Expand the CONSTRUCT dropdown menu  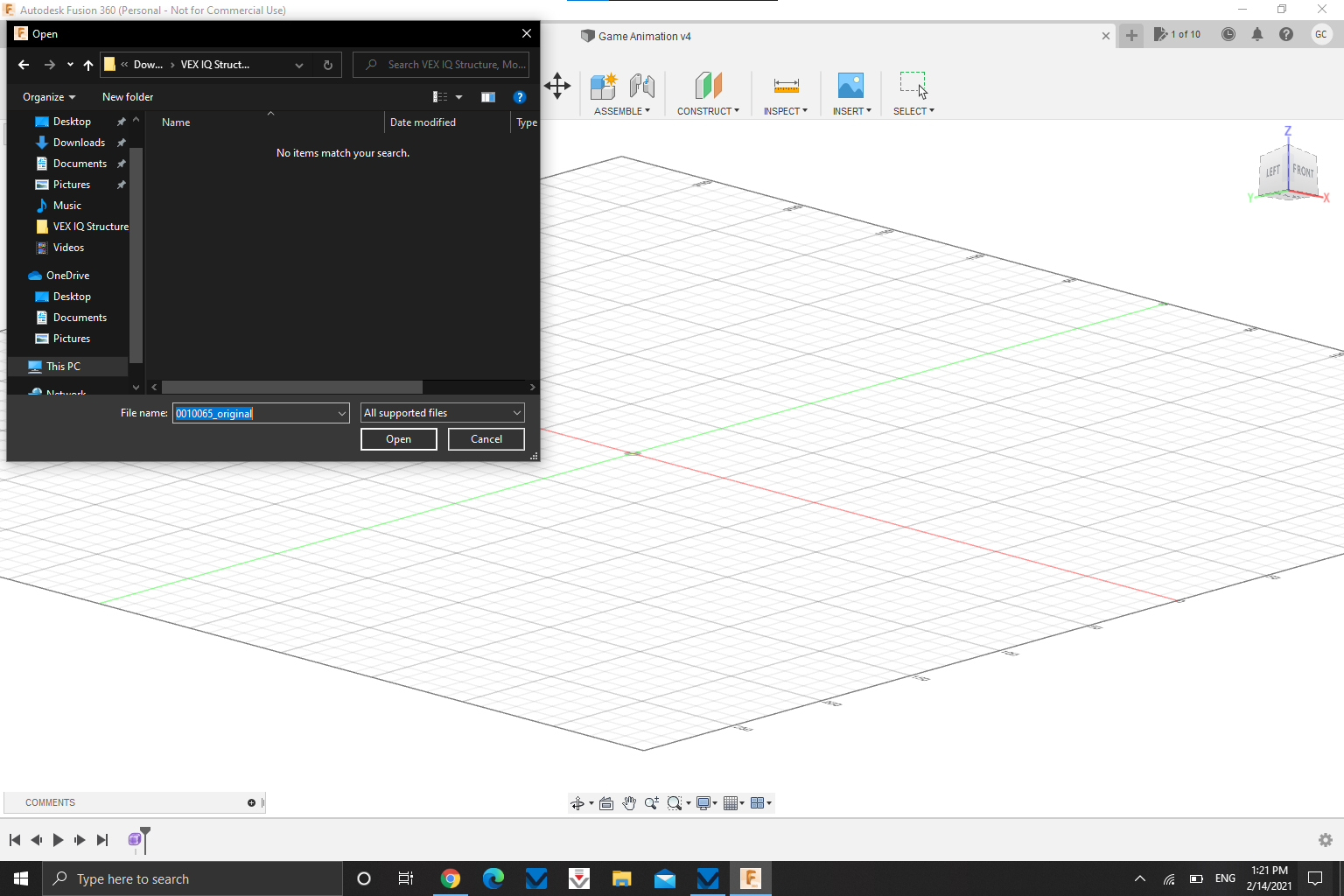click(x=708, y=110)
